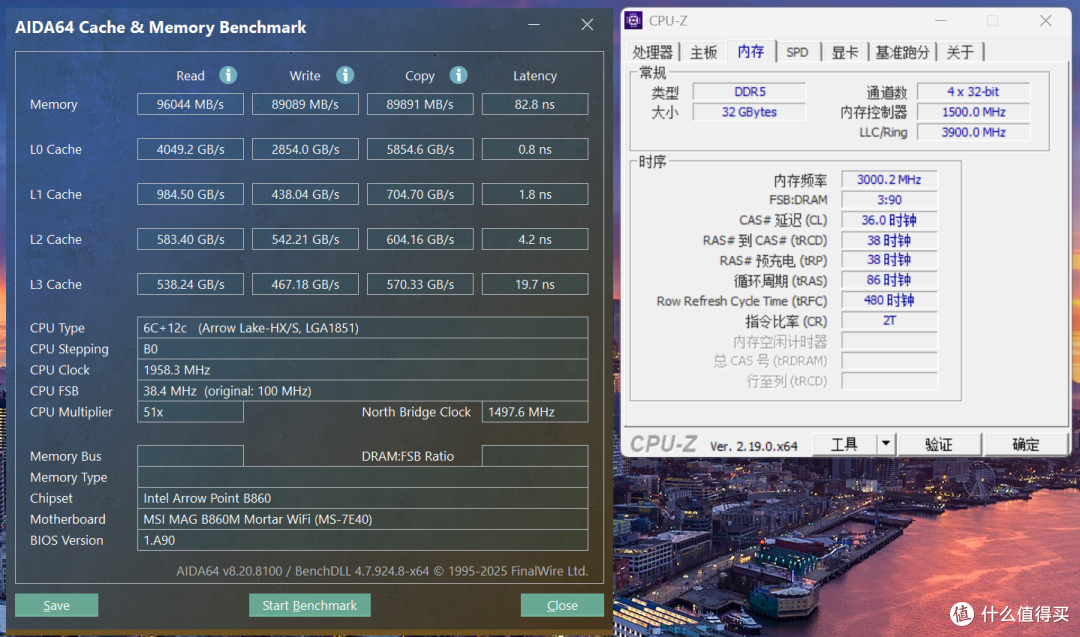Click the tRFC value 480 时钟
The height and width of the screenshot is (637, 1080).
click(x=889, y=300)
